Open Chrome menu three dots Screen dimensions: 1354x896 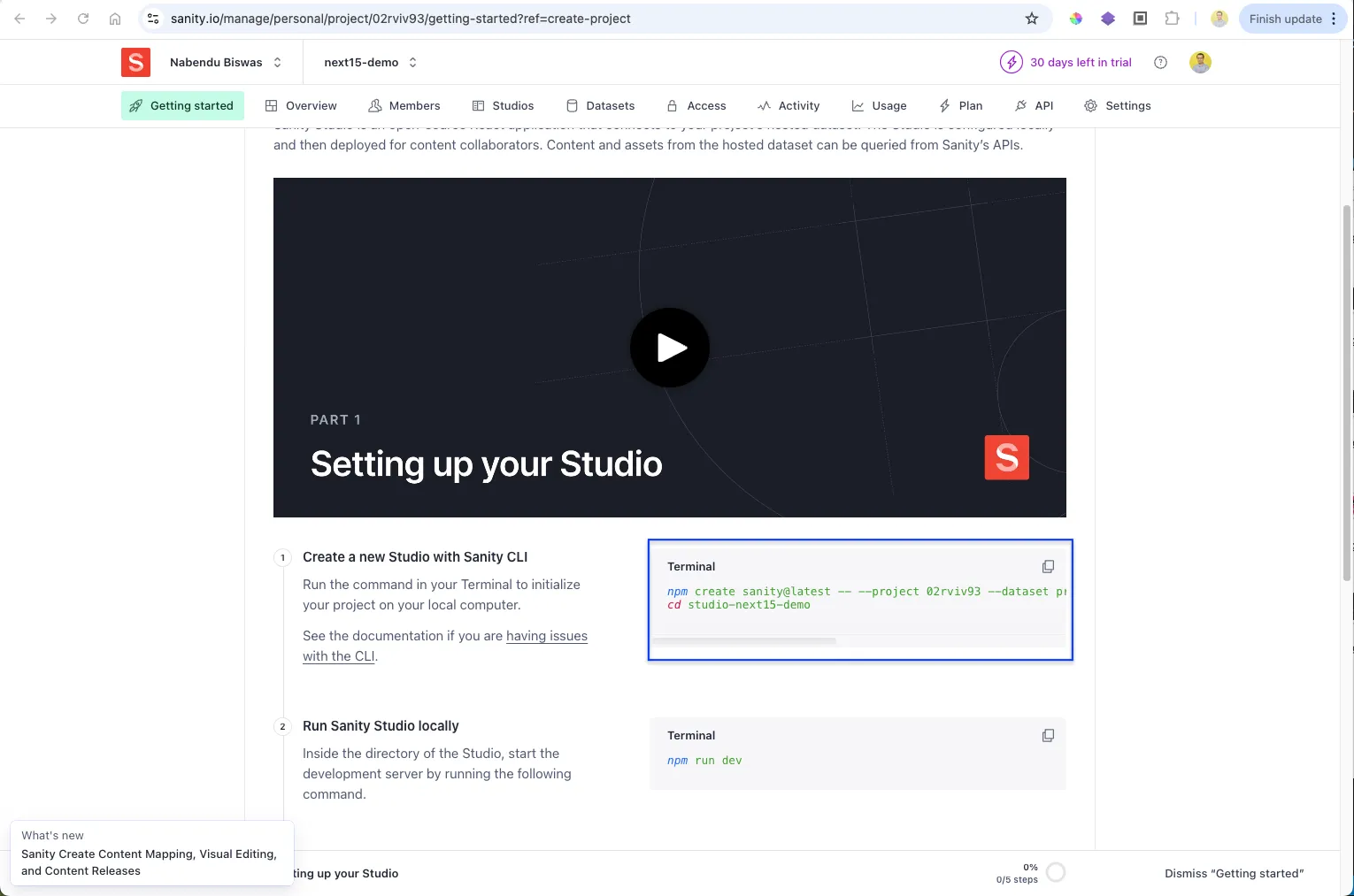tap(1334, 19)
